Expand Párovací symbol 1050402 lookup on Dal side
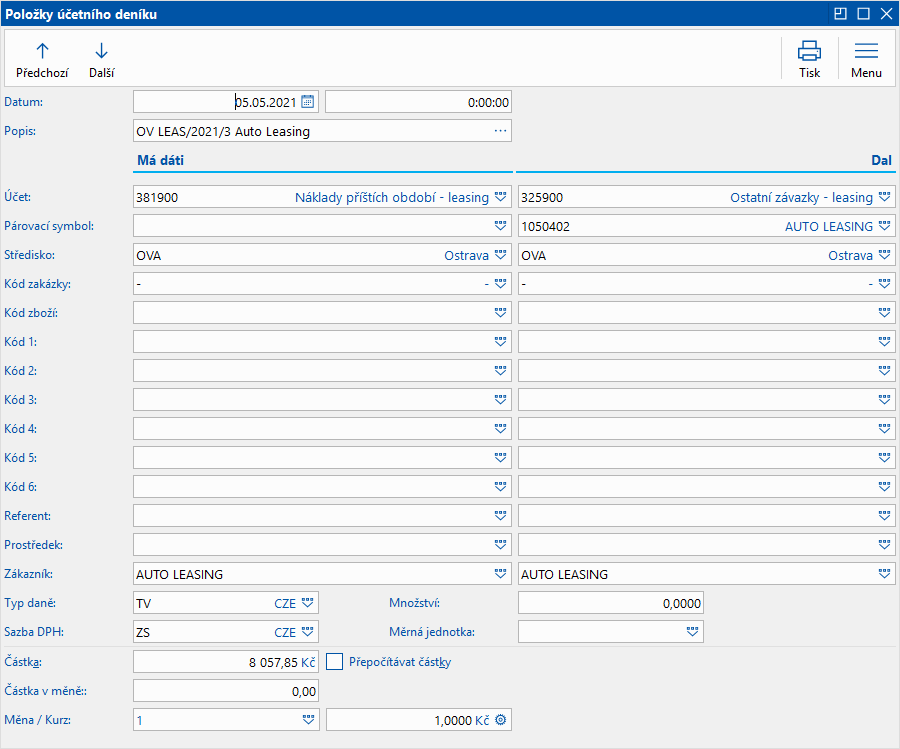 [885, 226]
